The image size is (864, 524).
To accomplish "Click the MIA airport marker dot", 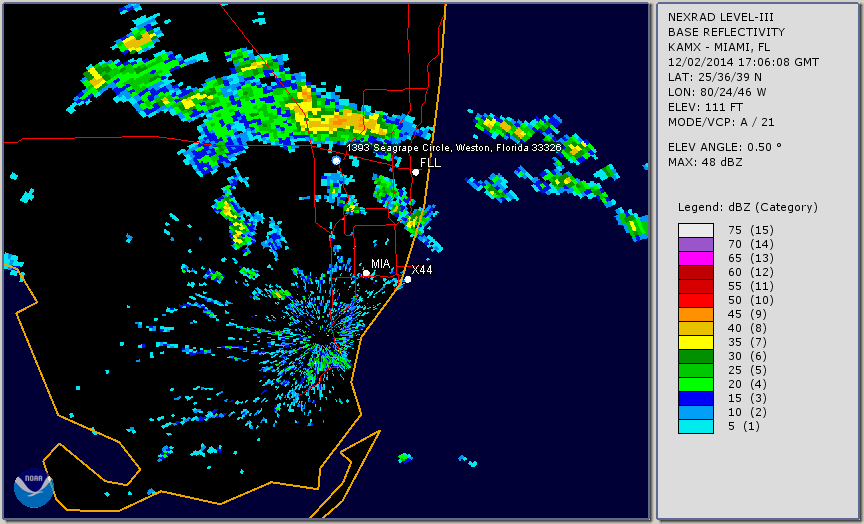I will click(366, 273).
